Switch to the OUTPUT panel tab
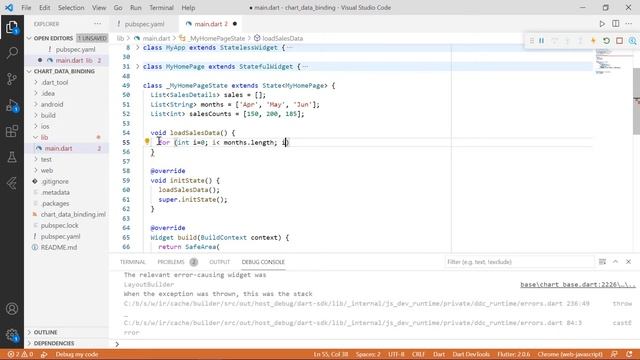Image resolution: width=640 pixels, height=360 pixels. point(220,262)
